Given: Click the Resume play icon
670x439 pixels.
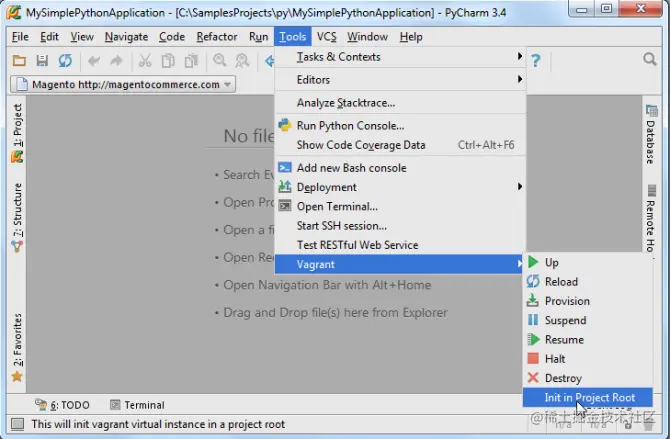Looking at the screenshot, I should (x=533, y=339).
